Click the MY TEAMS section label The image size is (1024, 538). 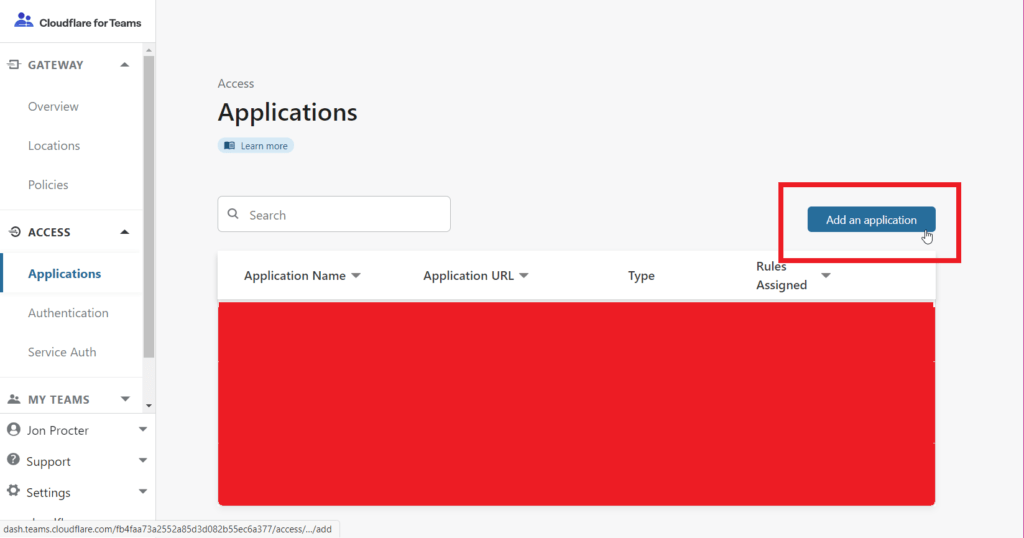click(x=59, y=400)
